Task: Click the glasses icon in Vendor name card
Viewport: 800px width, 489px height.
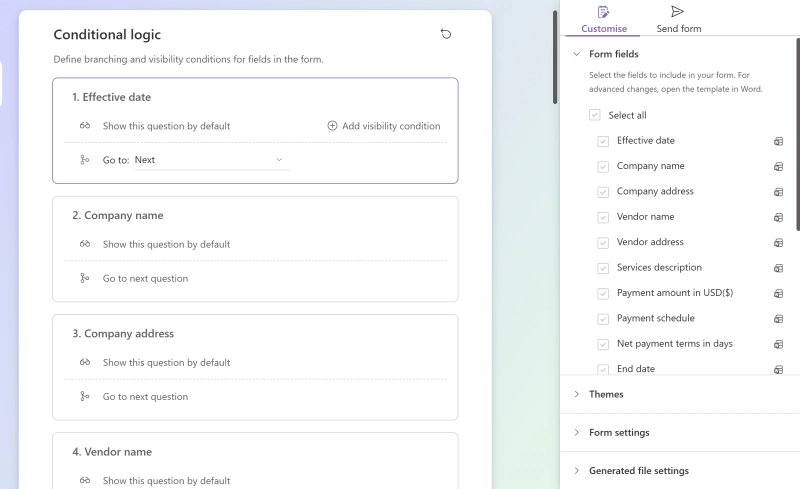Action: [x=85, y=480]
